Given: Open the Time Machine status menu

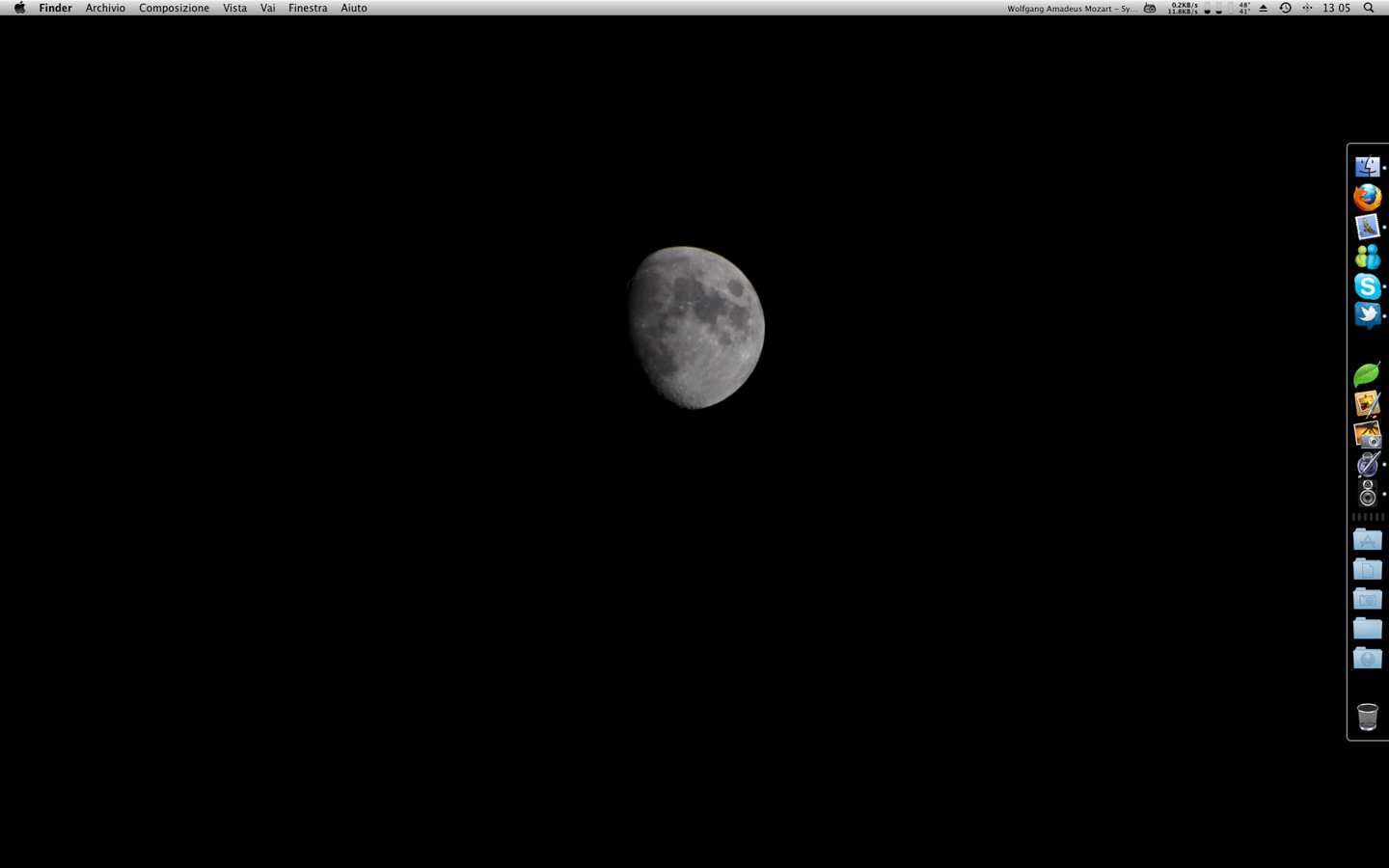Looking at the screenshot, I should (1285, 8).
